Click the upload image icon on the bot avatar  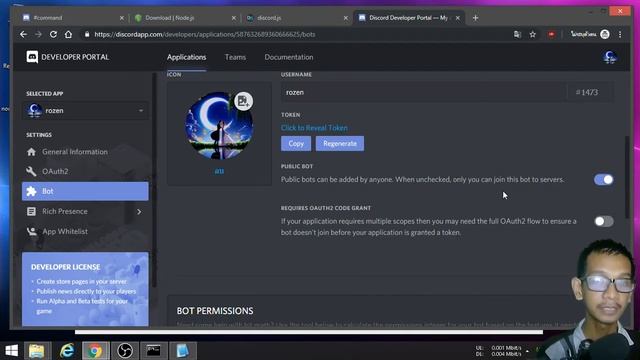243,101
